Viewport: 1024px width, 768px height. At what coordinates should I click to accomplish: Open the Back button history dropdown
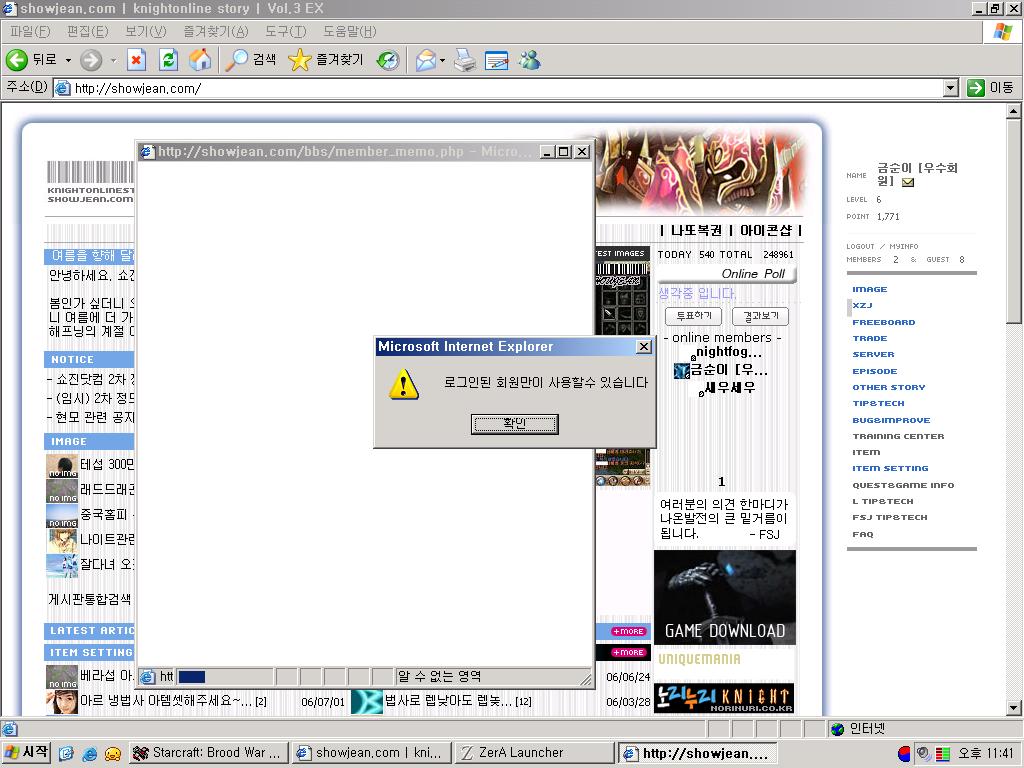(68, 60)
